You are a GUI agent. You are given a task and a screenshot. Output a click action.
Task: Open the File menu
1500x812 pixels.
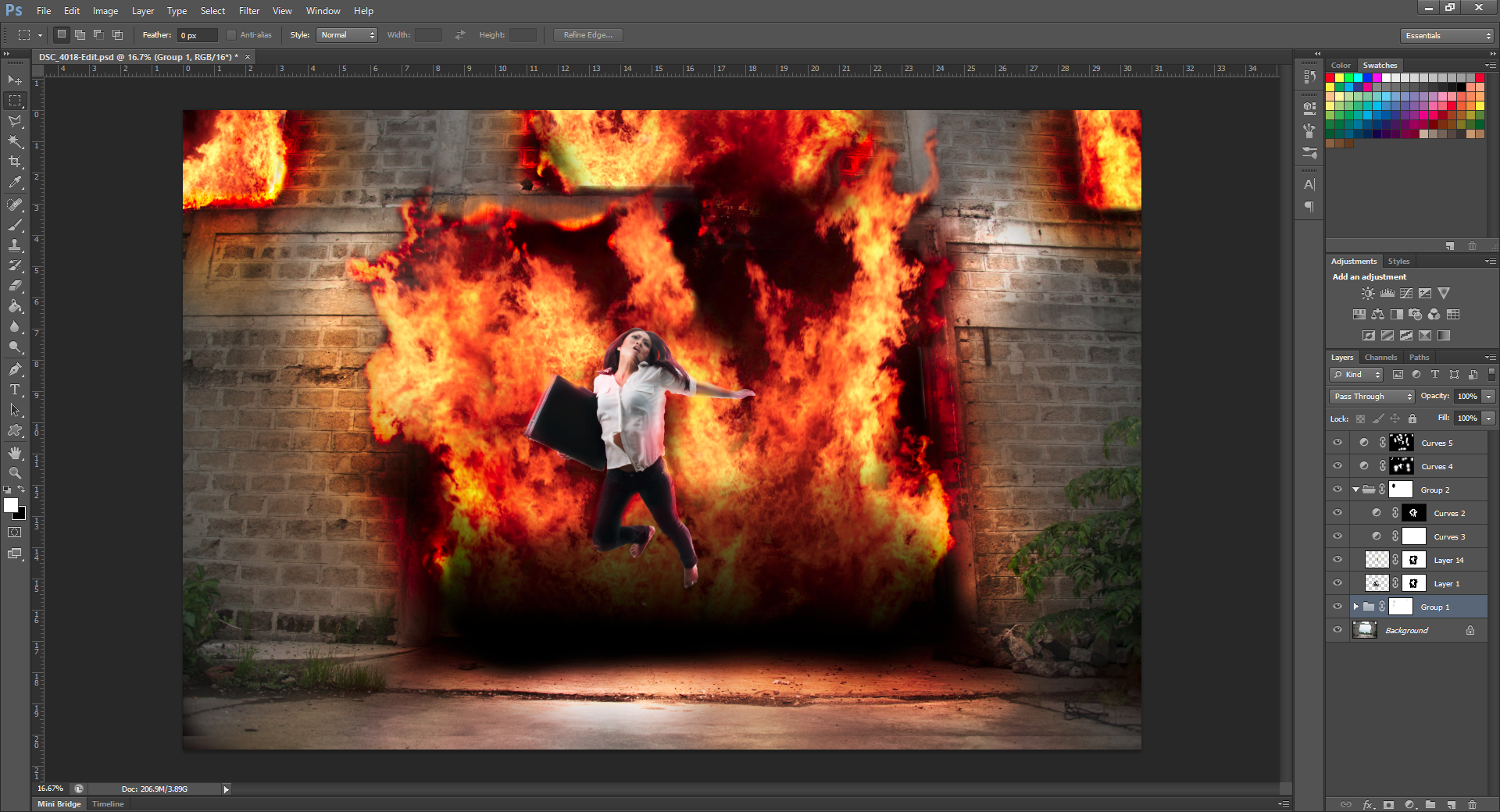coord(44,11)
